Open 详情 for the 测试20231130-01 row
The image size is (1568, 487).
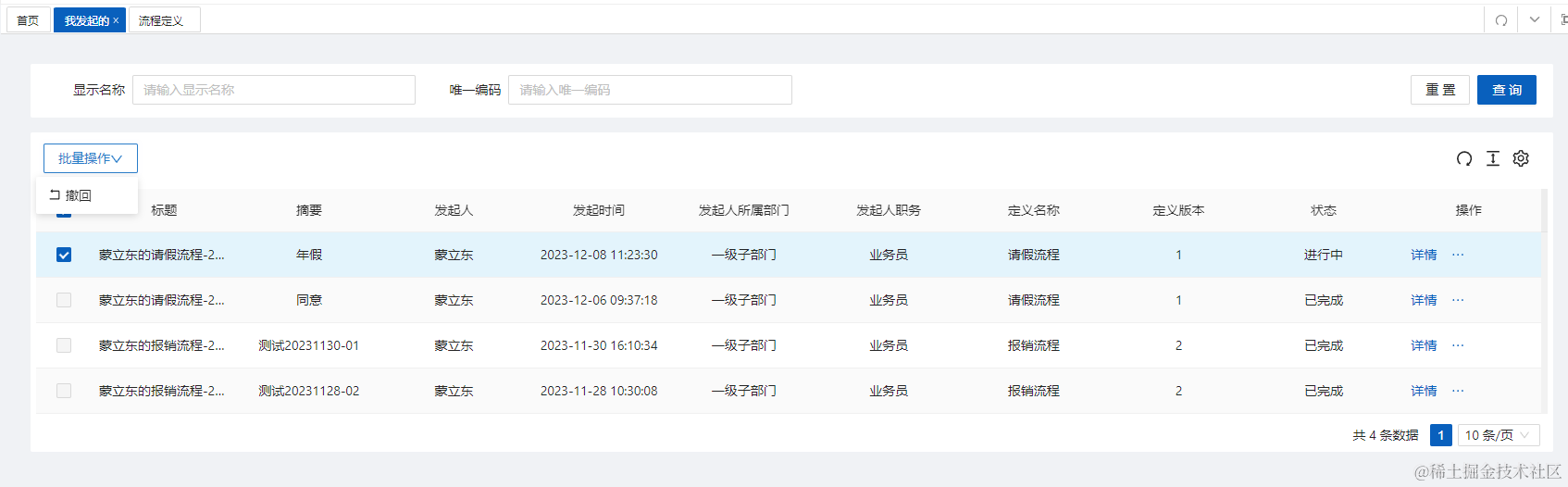[x=1424, y=345]
